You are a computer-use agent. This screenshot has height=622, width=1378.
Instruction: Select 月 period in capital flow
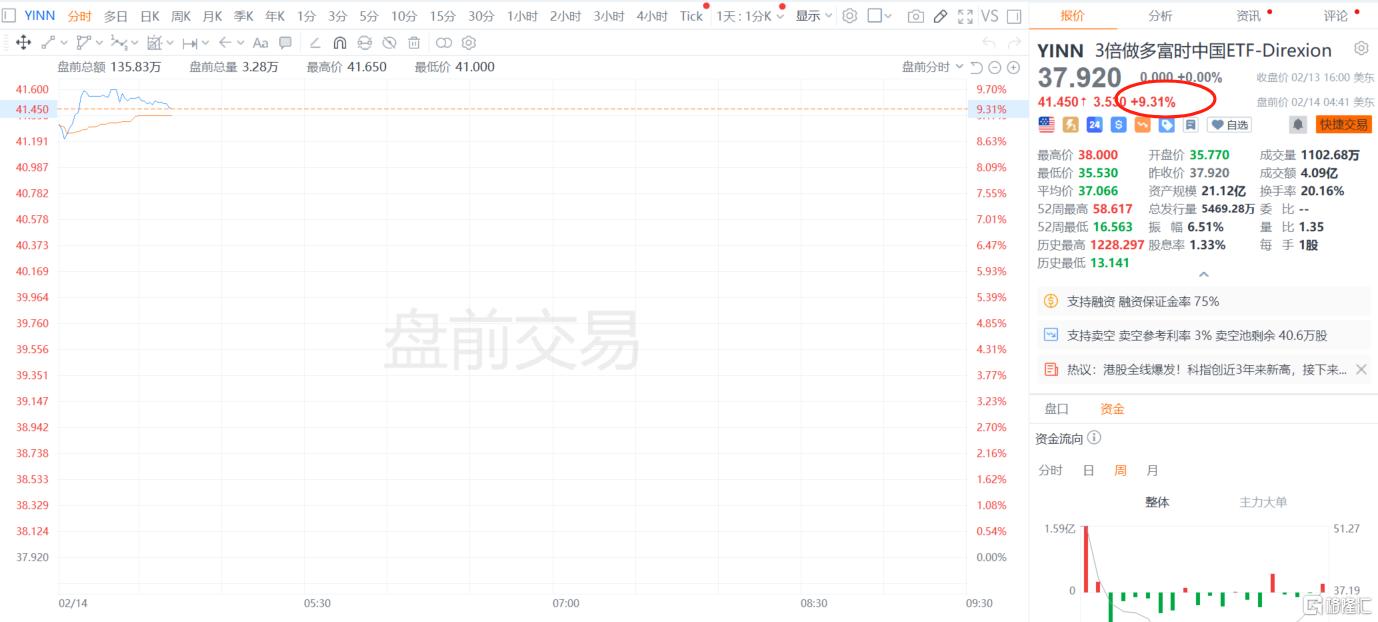[1152, 470]
